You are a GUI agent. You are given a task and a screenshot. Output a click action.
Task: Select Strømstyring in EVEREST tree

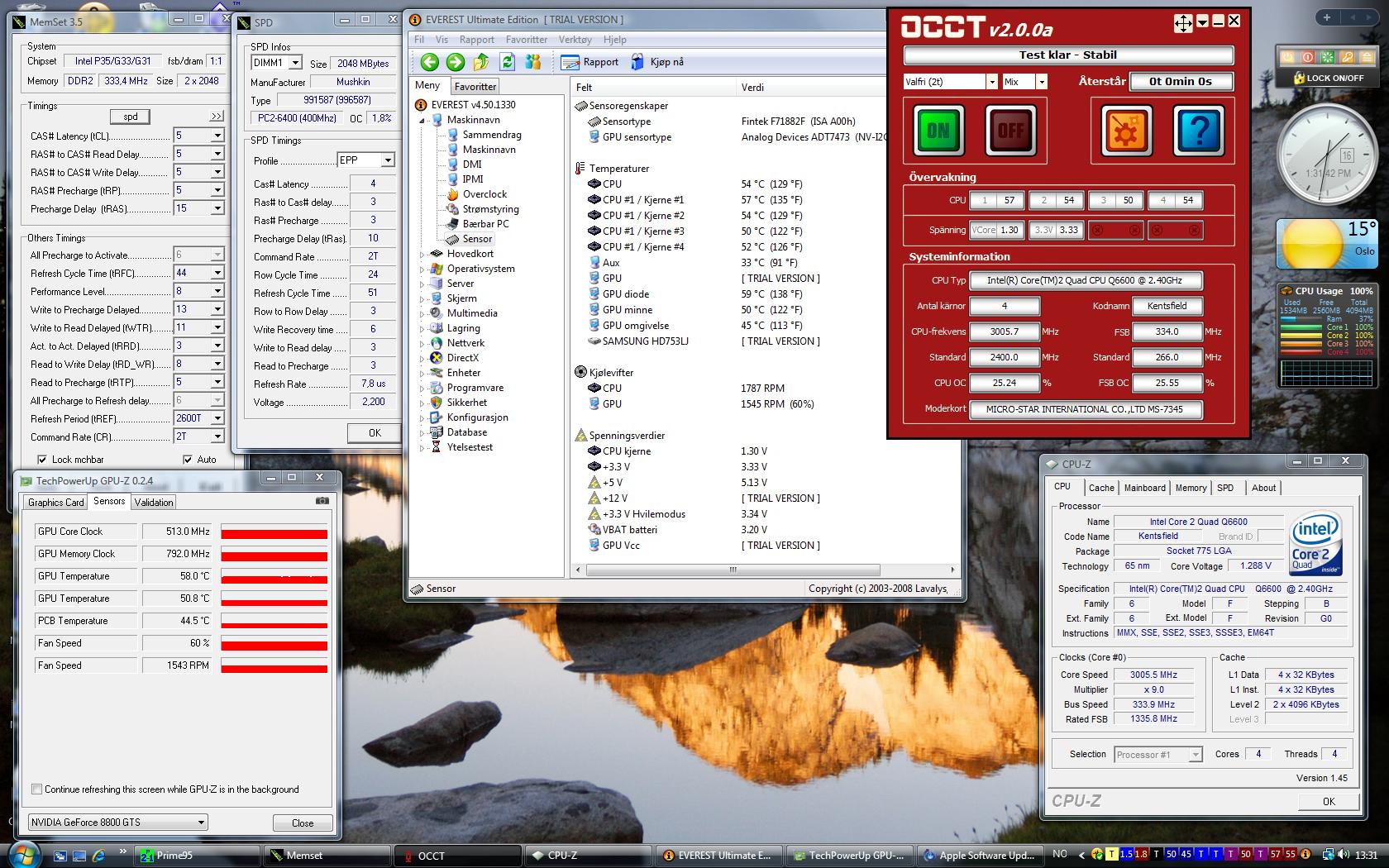pyautogui.click(x=490, y=209)
